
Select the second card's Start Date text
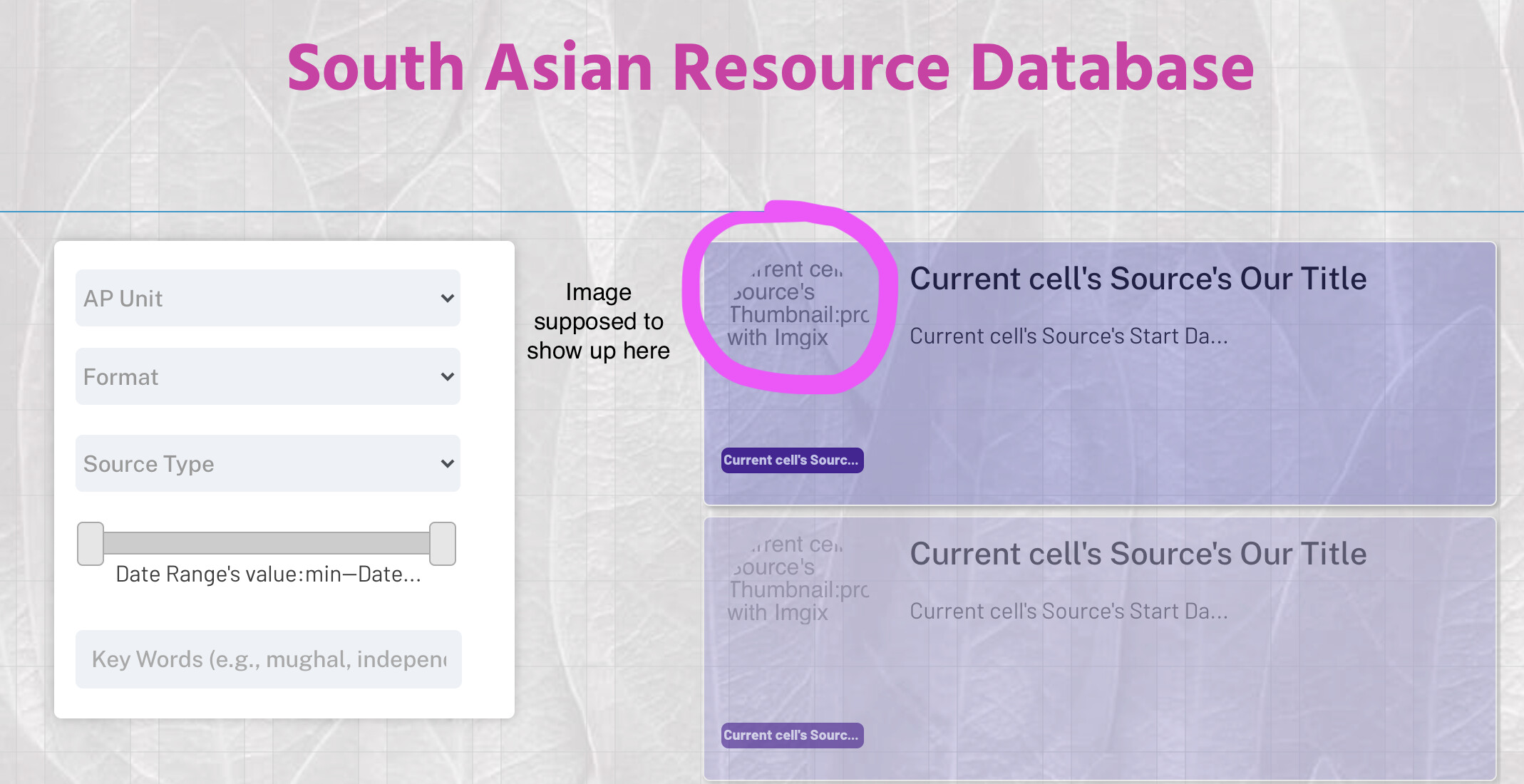click(x=1068, y=611)
